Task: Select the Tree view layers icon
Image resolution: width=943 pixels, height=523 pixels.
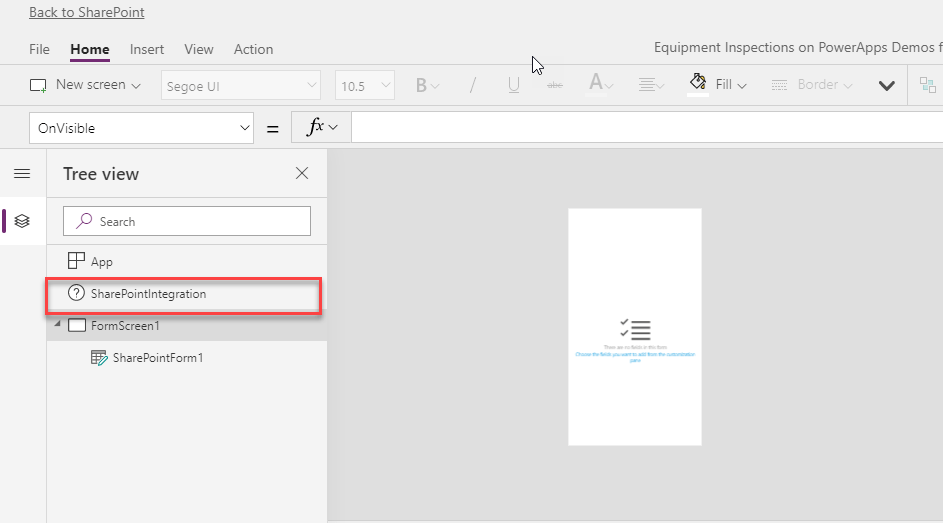Action: (22, 221)
